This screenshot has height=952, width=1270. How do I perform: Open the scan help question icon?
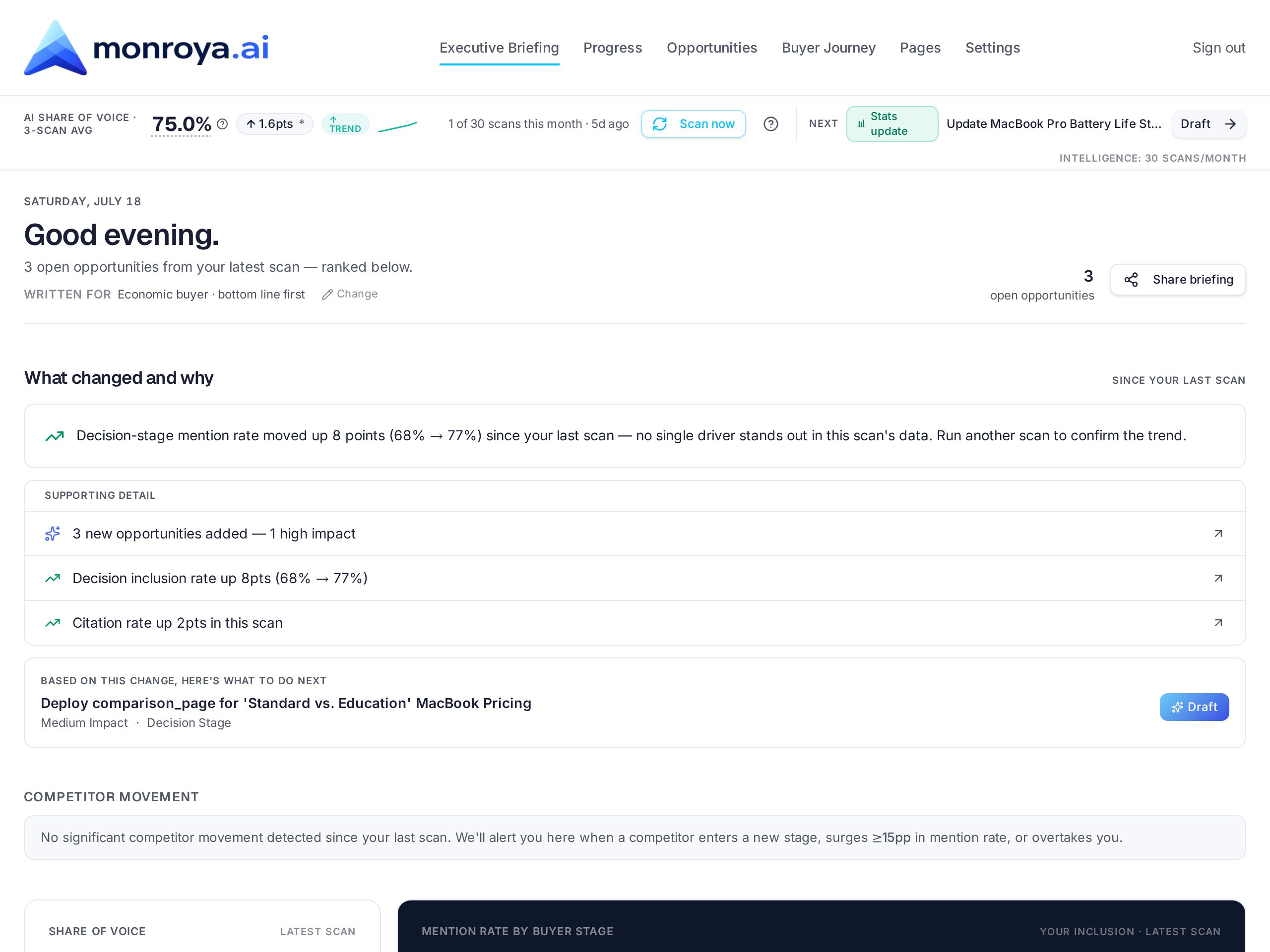(770, 124)
